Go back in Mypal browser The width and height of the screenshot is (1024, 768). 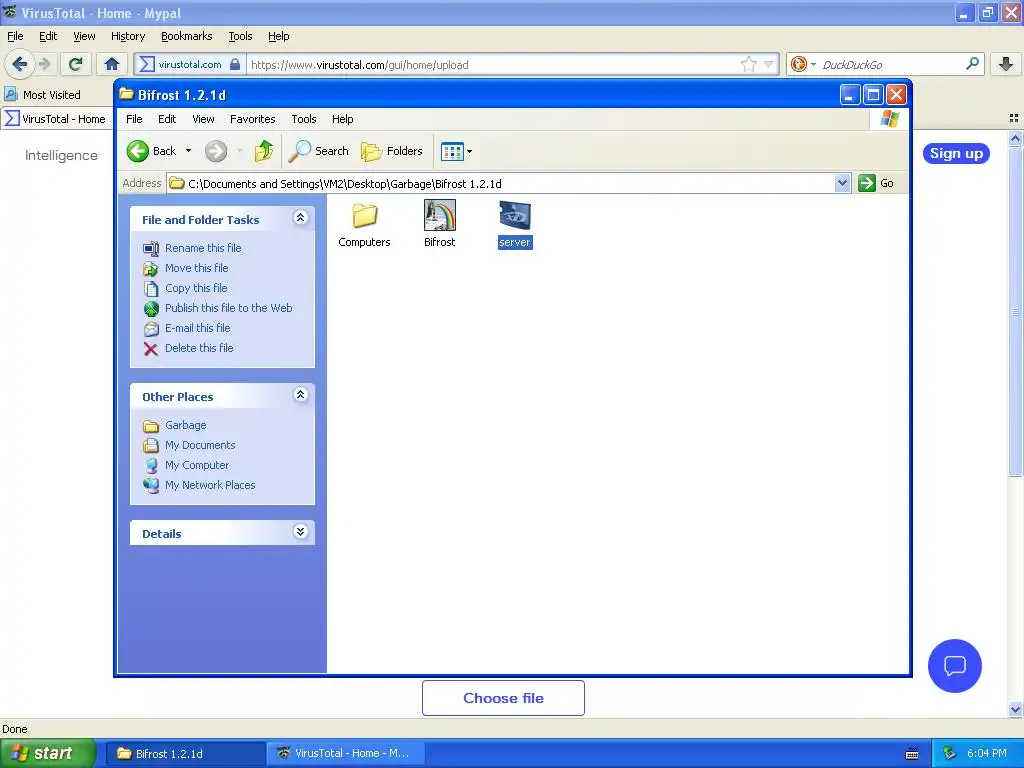(x=20, y=64)
